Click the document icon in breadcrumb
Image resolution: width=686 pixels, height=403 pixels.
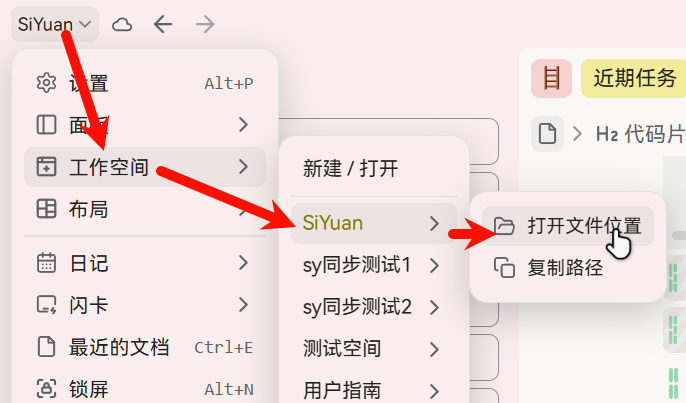pos(547,133)
